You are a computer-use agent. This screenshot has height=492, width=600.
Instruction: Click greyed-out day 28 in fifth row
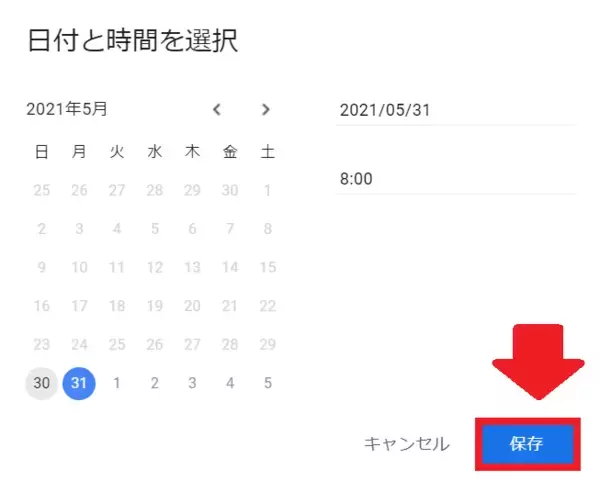coord(230,344)
